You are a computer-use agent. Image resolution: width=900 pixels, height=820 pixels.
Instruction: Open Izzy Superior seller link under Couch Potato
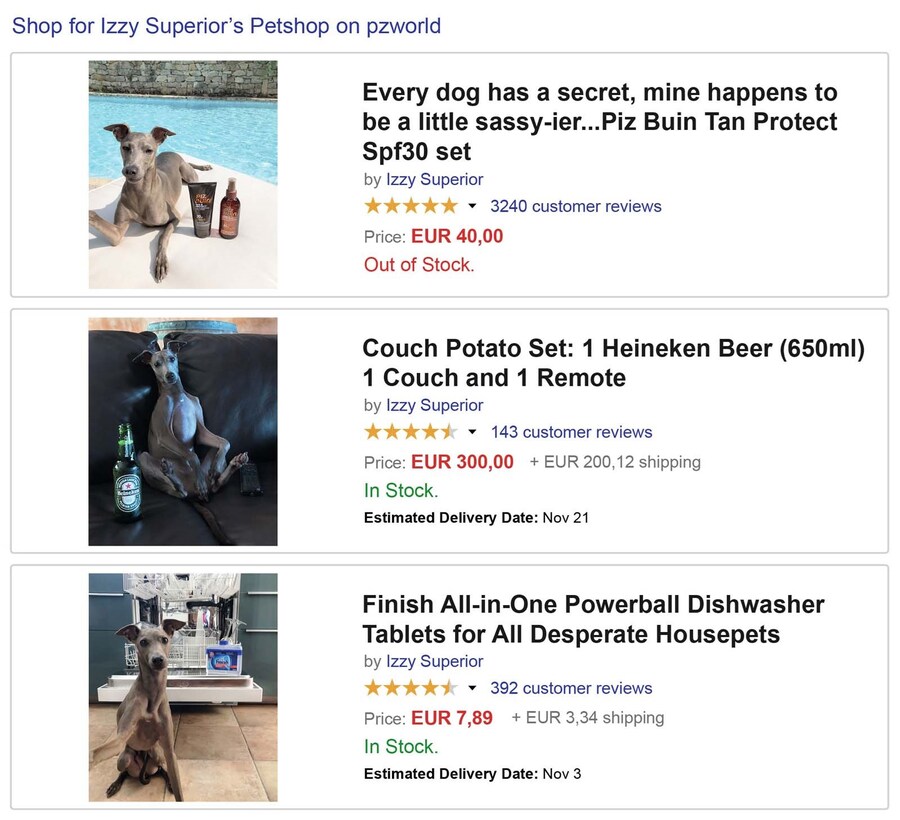click(x=434, y=405)
